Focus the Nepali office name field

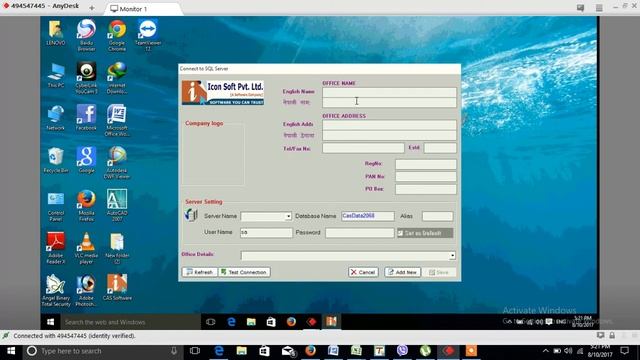tap(389, 102)
